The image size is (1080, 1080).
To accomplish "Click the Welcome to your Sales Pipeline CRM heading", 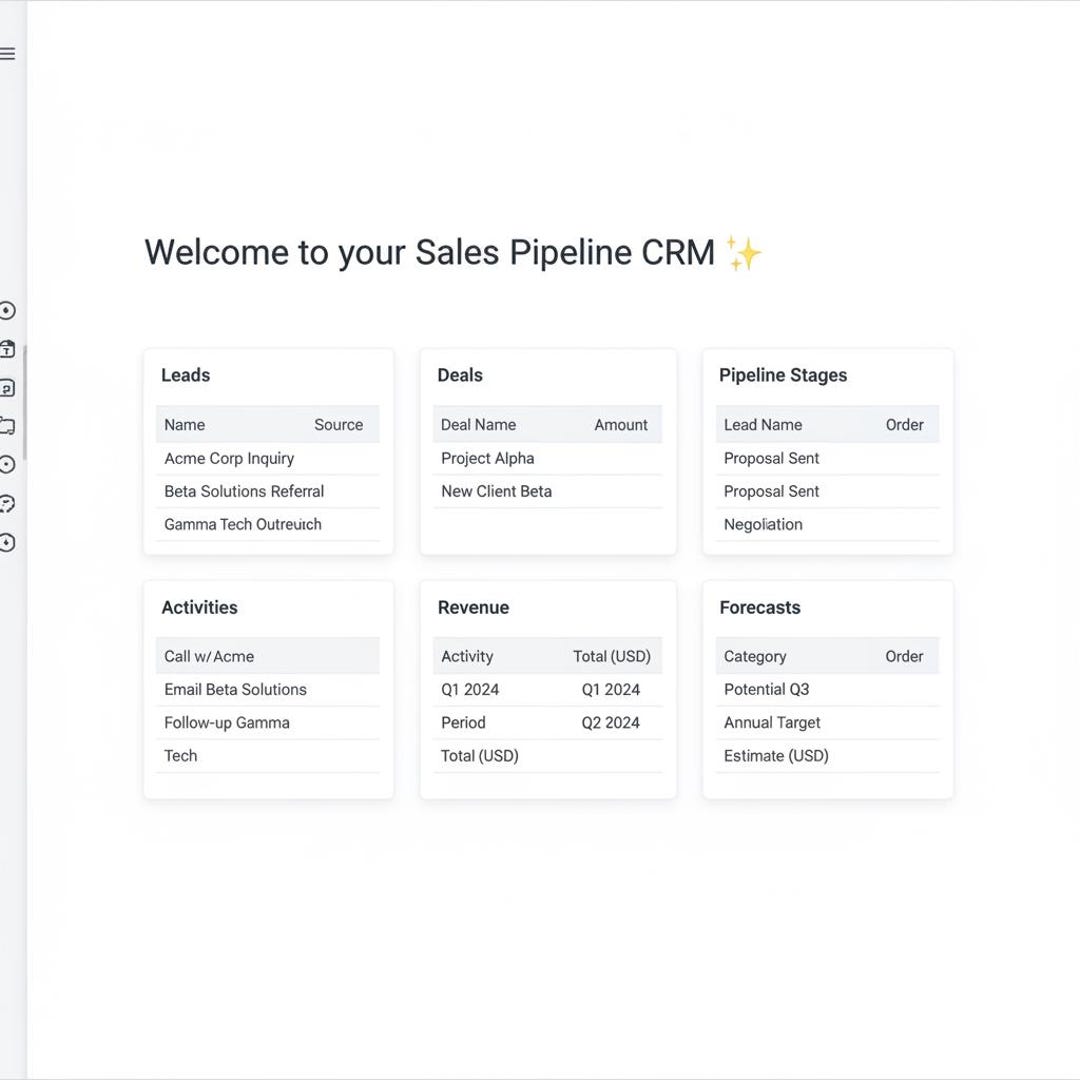I will pyautogui.click(x=430, y=253).
